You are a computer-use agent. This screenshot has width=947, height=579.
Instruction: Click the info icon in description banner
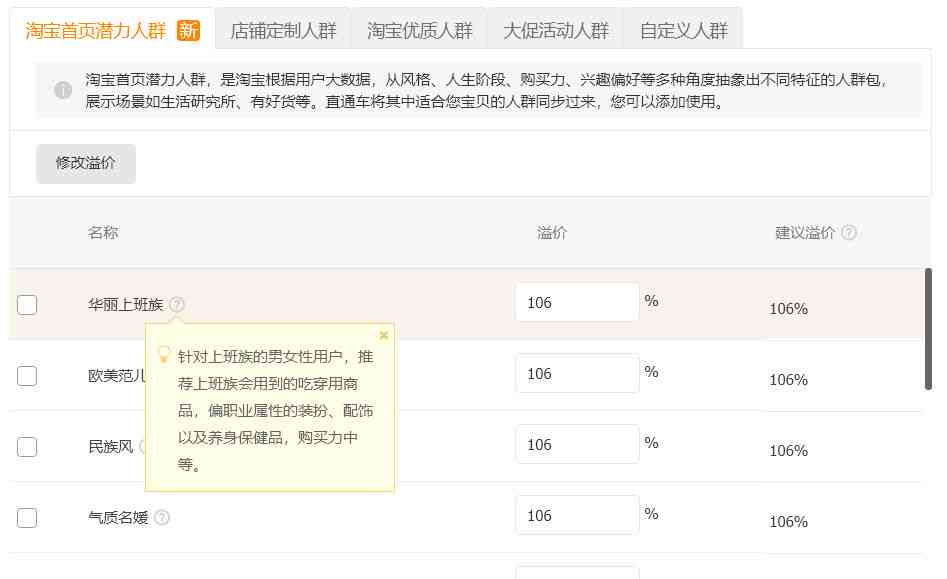tap(63, 91)
